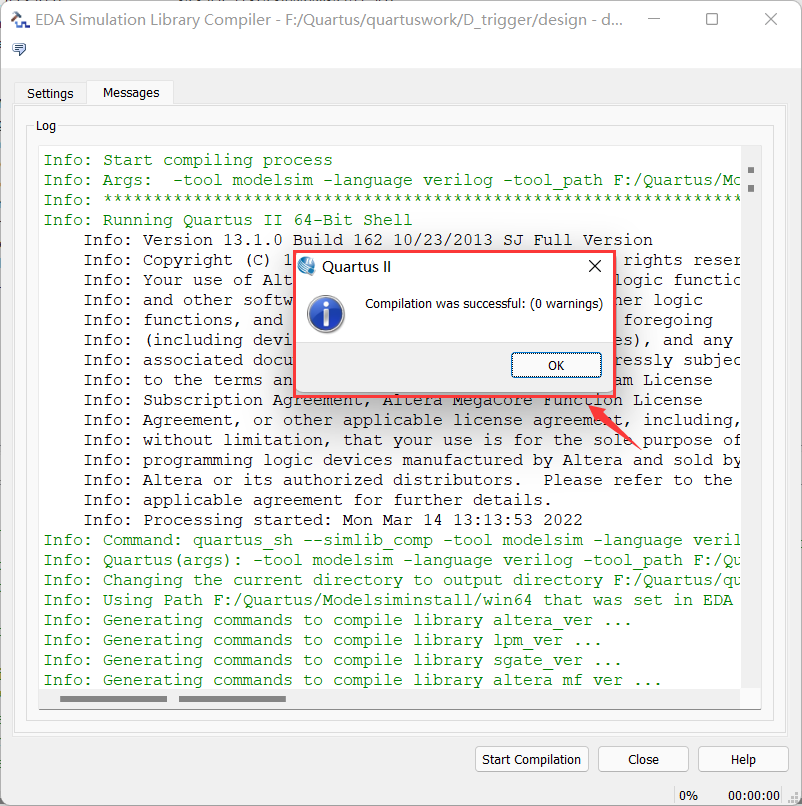Click 'Running Quartus II 64-Bit Shell' log line
Viewport: 802px width, 806px height.
(228, 220)
